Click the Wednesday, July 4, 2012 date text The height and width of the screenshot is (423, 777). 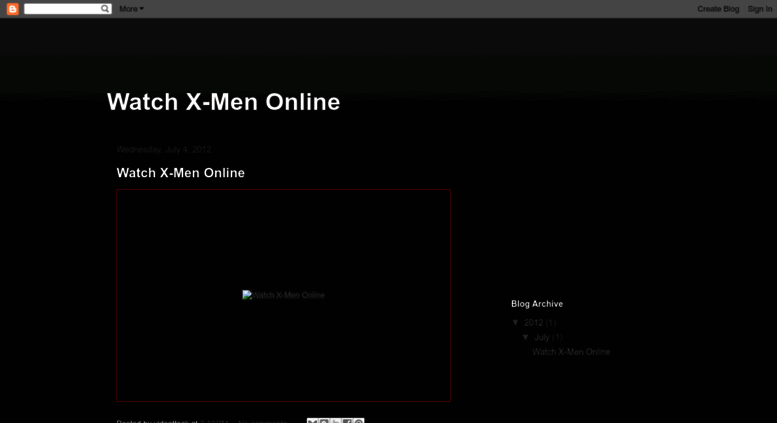164,149
